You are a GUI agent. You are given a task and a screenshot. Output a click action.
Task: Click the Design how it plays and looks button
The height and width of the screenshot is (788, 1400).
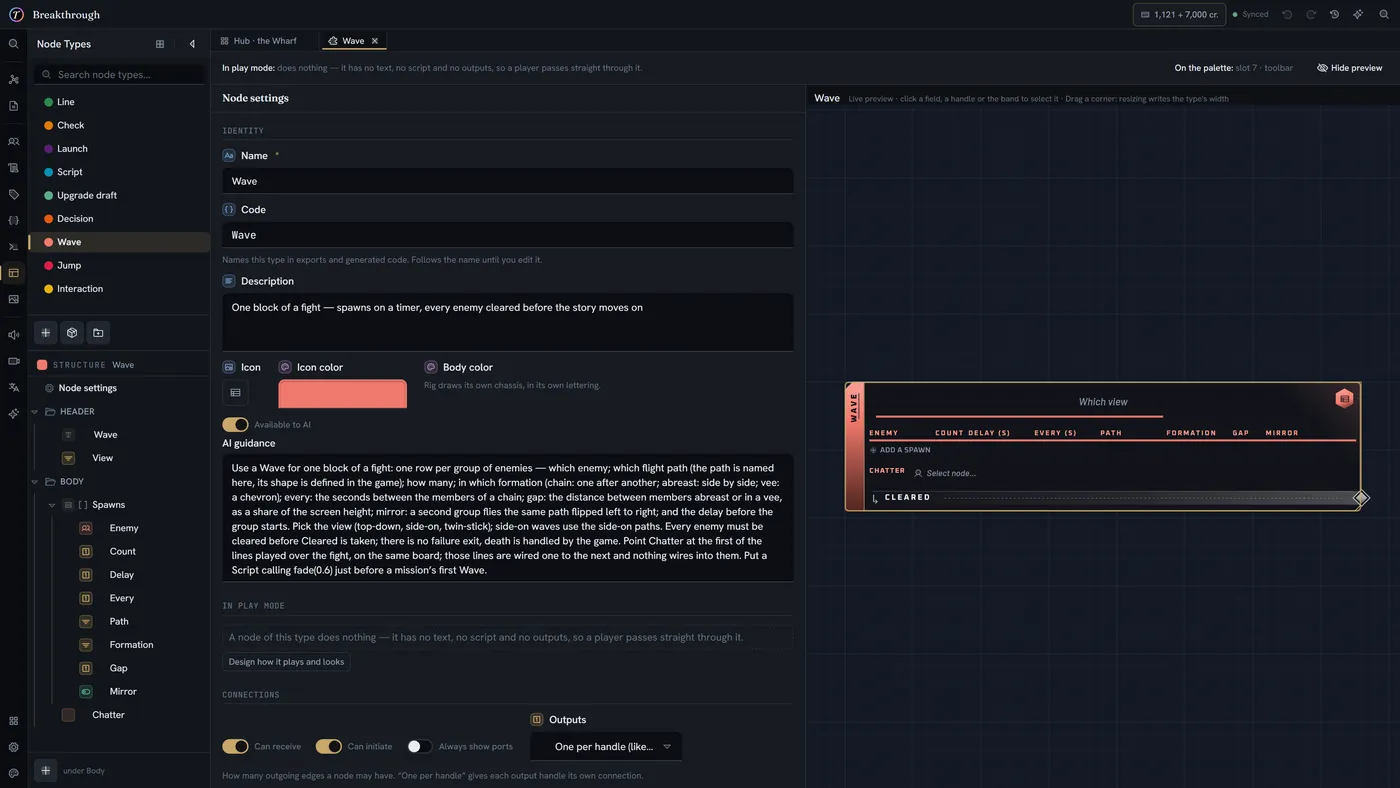click(286, 662)
